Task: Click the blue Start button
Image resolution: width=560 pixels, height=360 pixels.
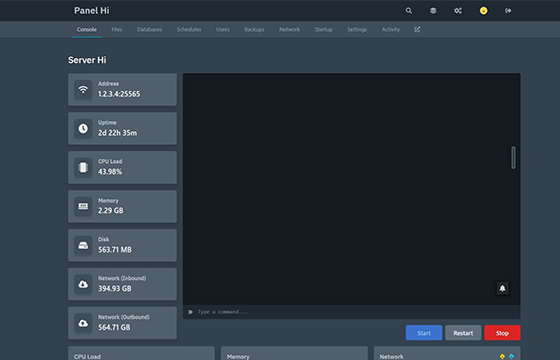Action: pyautogui.click(x=424, y=333)
